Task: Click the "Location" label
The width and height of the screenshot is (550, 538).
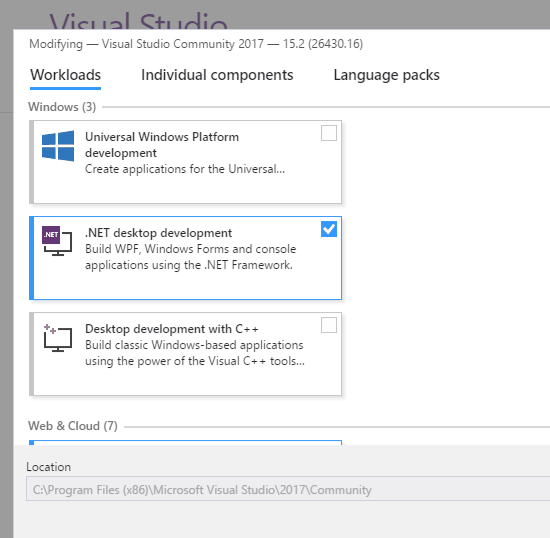Action: coord(48,467)
